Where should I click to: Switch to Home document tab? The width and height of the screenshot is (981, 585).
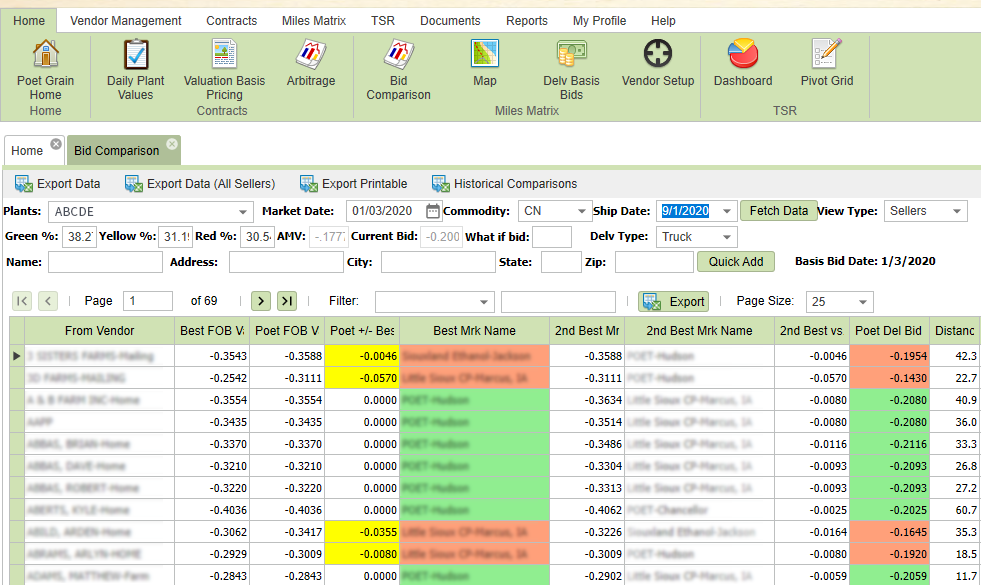[27, 151]
